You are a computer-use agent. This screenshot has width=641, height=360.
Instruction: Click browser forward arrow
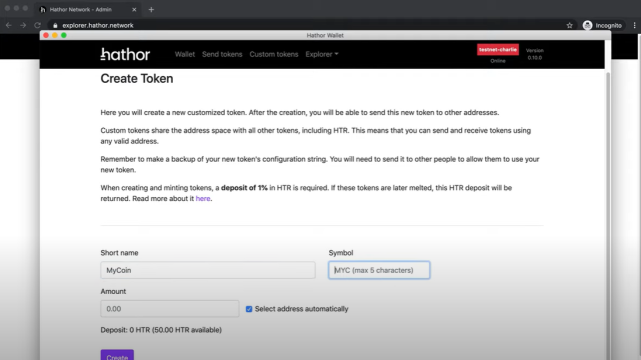pos(23,25)
